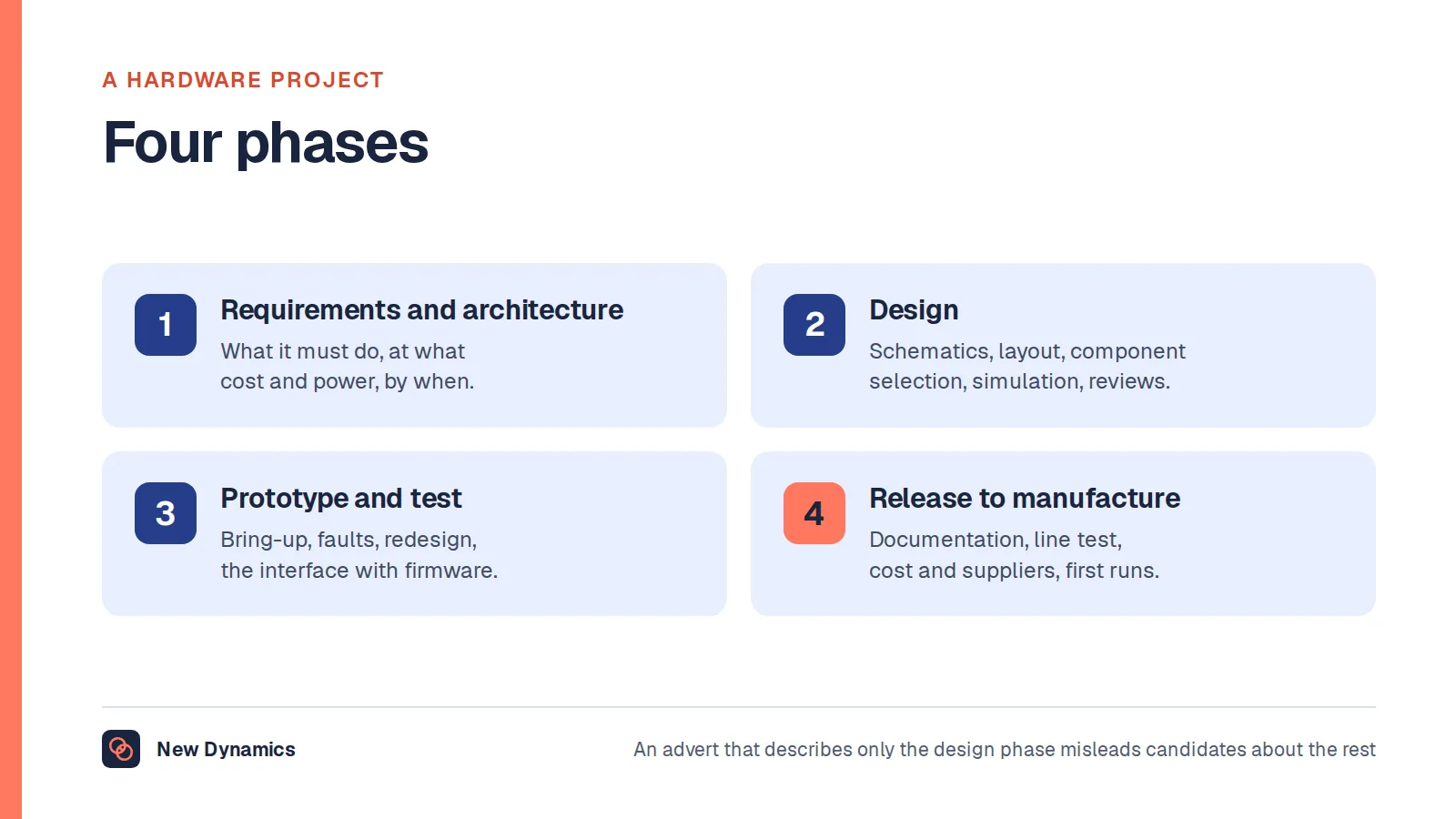
Task: Select the 'Prototype and test' heading
Action: coord(341,499)
